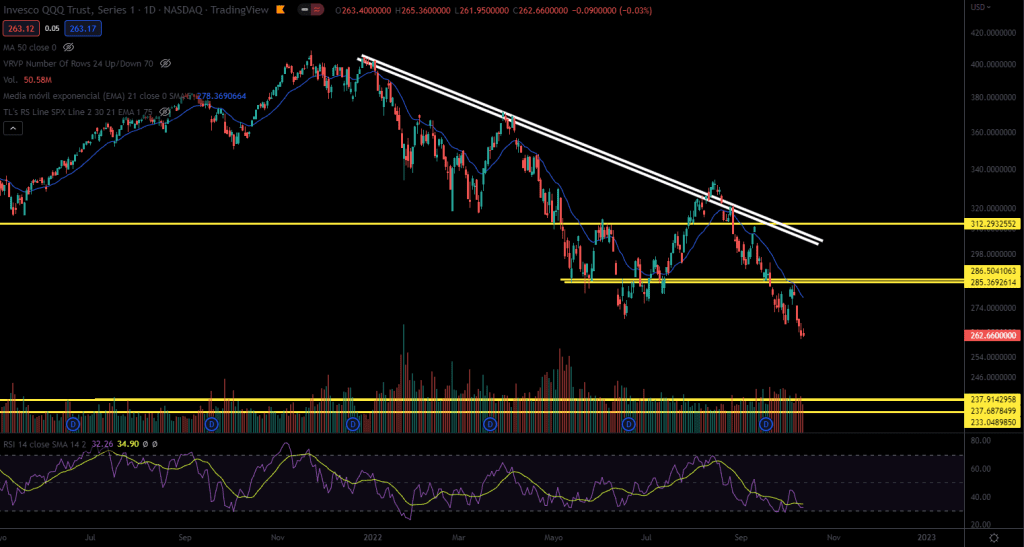Collapse the indicator legend with arrow button
Image resolution: width=1024 pixels, height=547 pixels.
point(13,128)
